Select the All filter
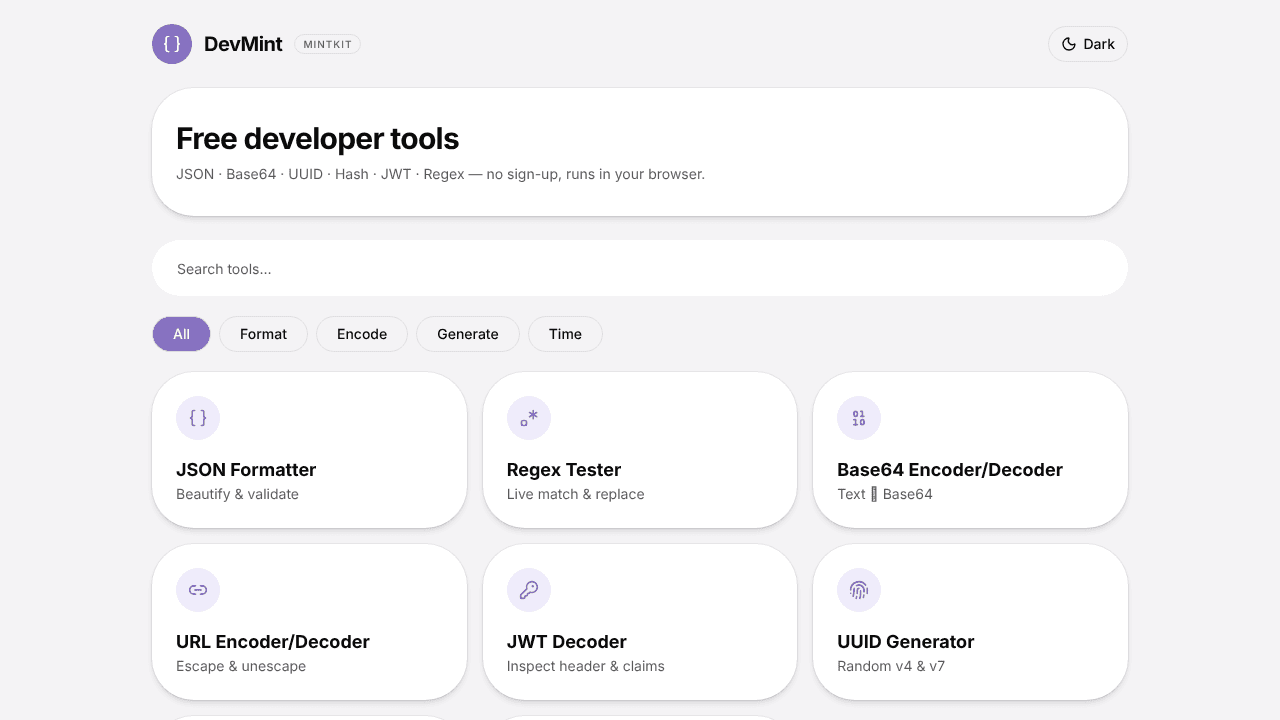The width and height of the screenshot is (1280, 720). click(181, 334)
